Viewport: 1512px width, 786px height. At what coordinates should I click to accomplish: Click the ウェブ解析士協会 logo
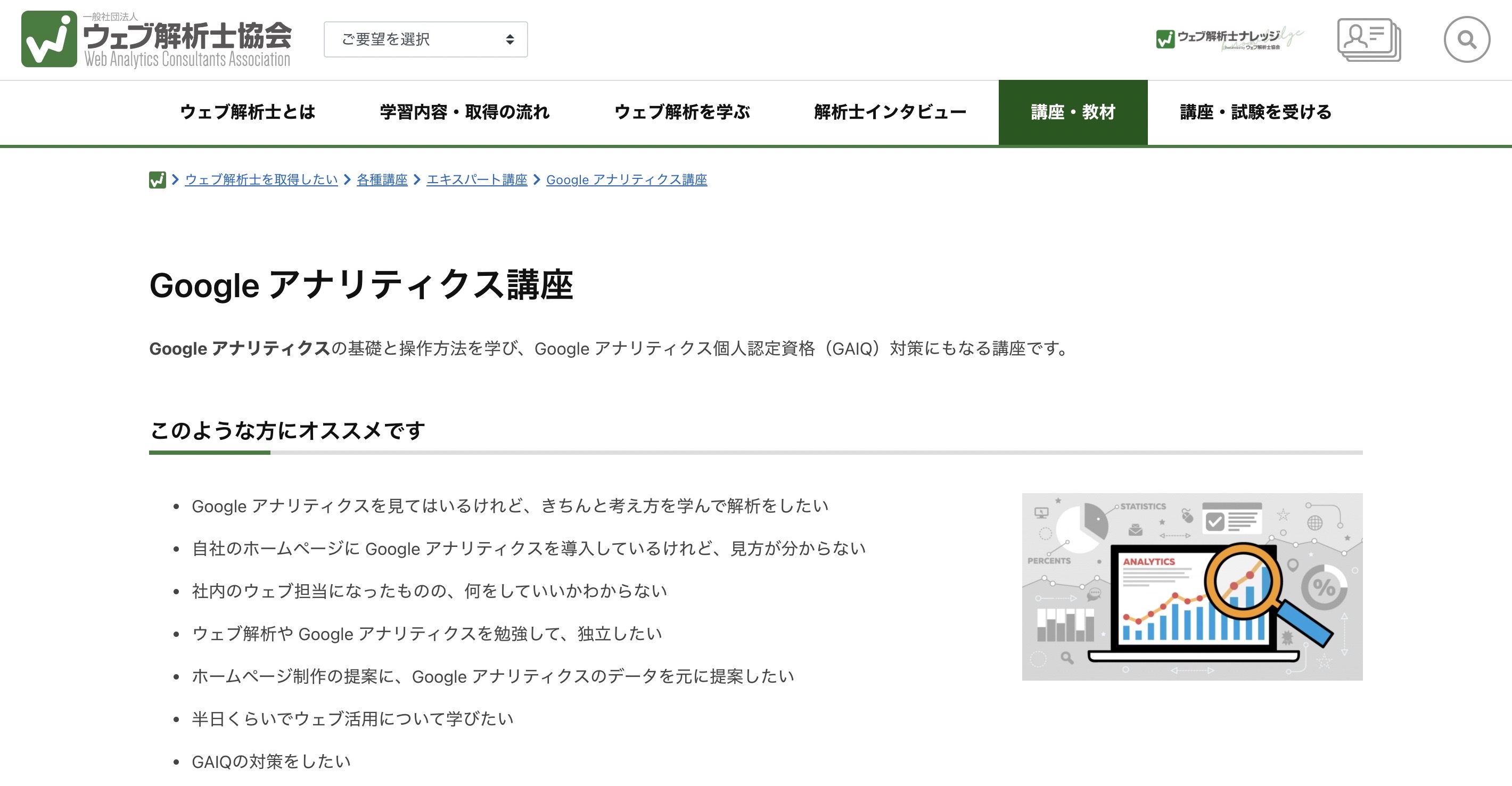pyautogui.click(x=156, y=39)
